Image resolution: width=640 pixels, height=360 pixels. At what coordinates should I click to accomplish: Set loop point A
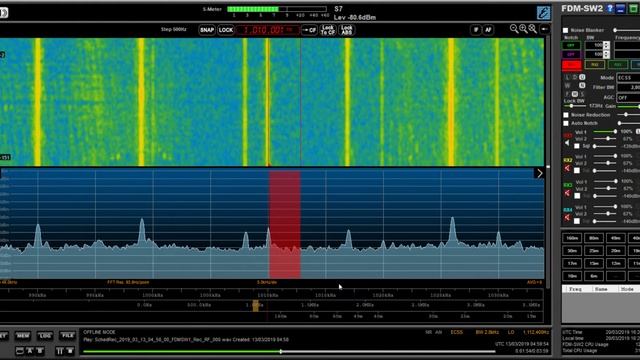pyautogui.click(x=30, y=351)
